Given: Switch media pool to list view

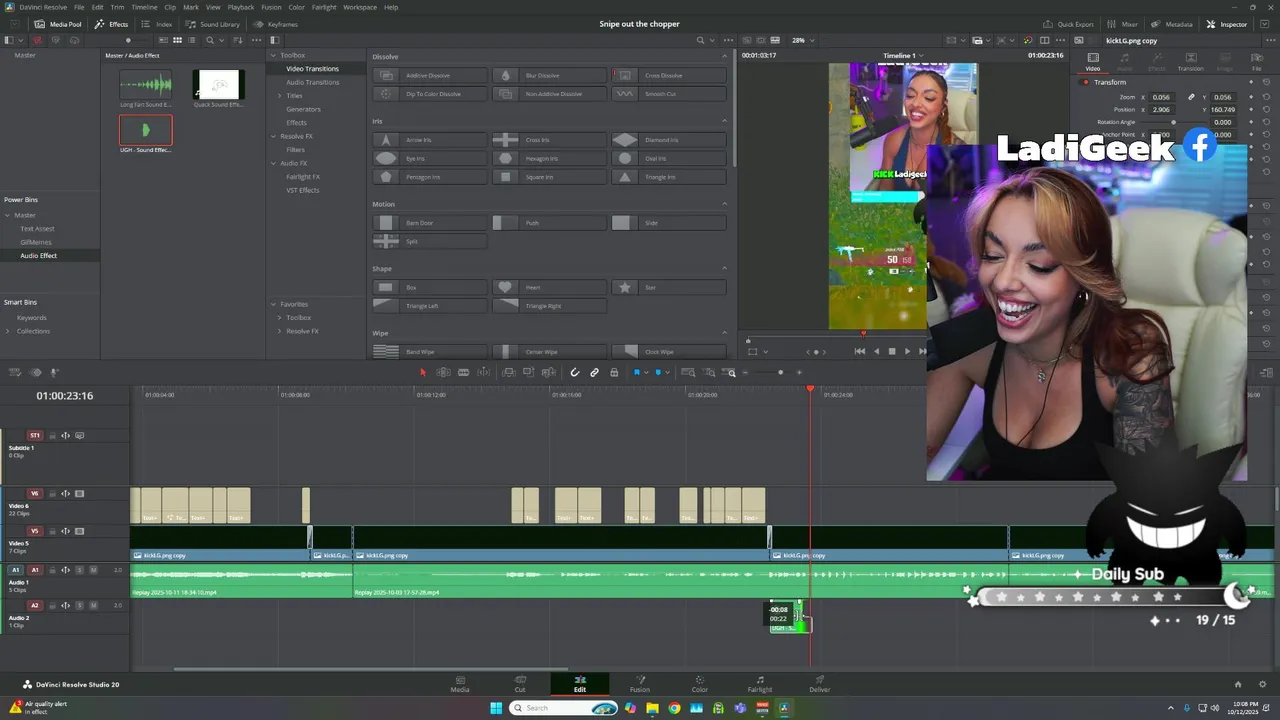Looking at the screenshot, I should pos(191,40).
